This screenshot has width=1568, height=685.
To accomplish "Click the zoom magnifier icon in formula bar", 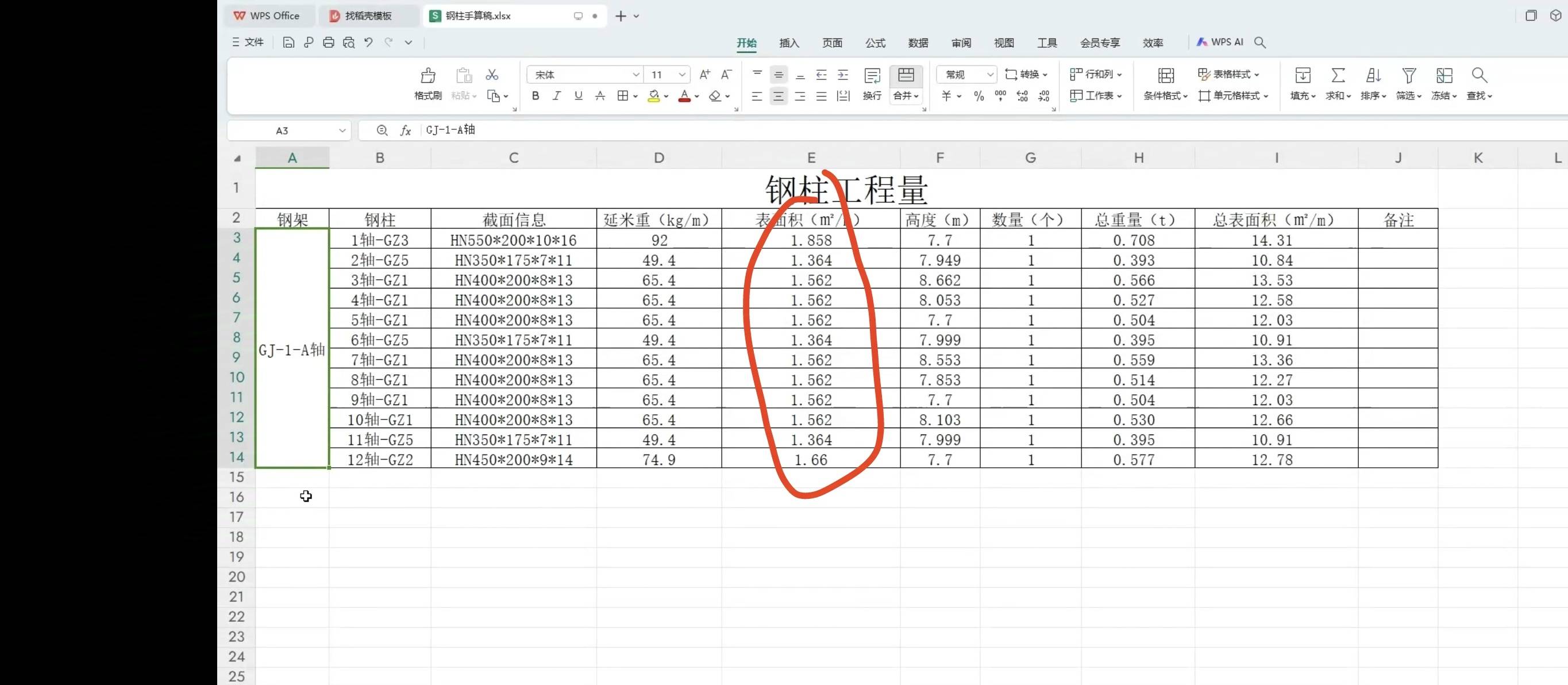I will [382, 130].
